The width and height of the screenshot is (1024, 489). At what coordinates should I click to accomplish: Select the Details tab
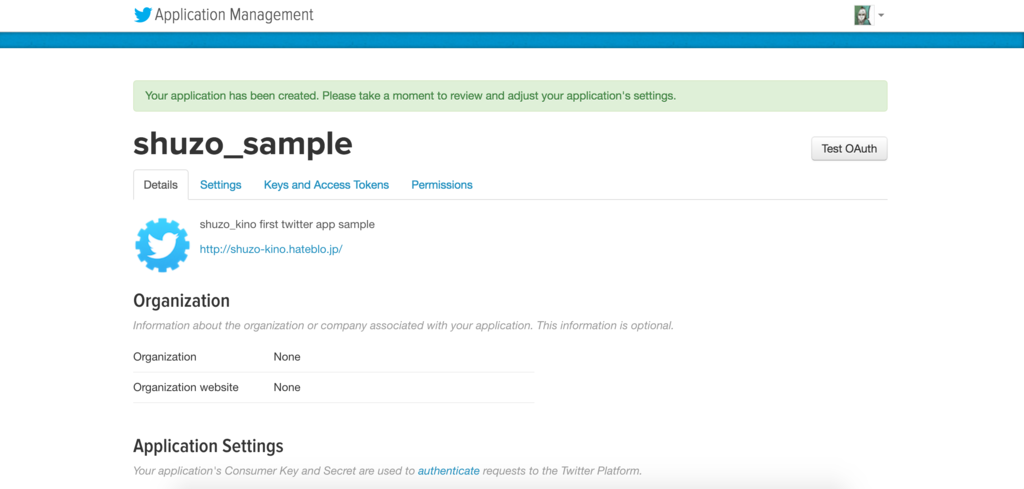[x=161, y=185]
